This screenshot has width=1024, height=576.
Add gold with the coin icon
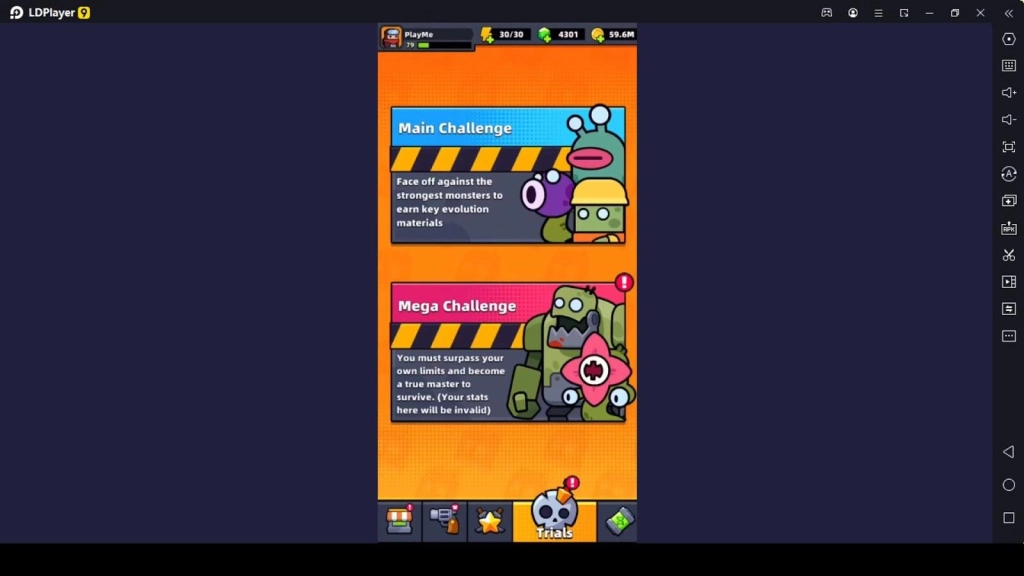(x=598, y=35)
